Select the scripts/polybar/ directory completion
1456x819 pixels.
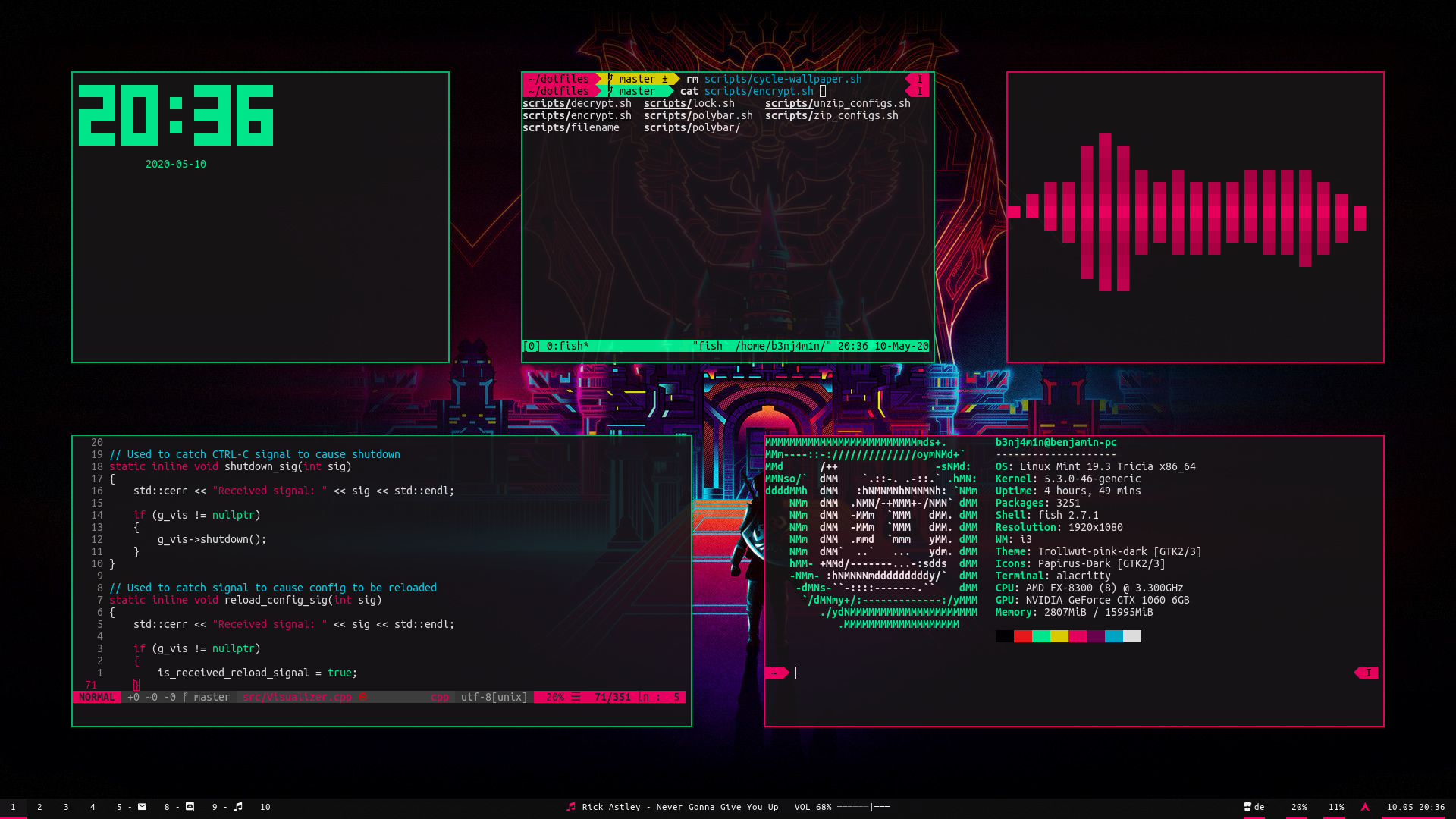(x=692, y=127)
